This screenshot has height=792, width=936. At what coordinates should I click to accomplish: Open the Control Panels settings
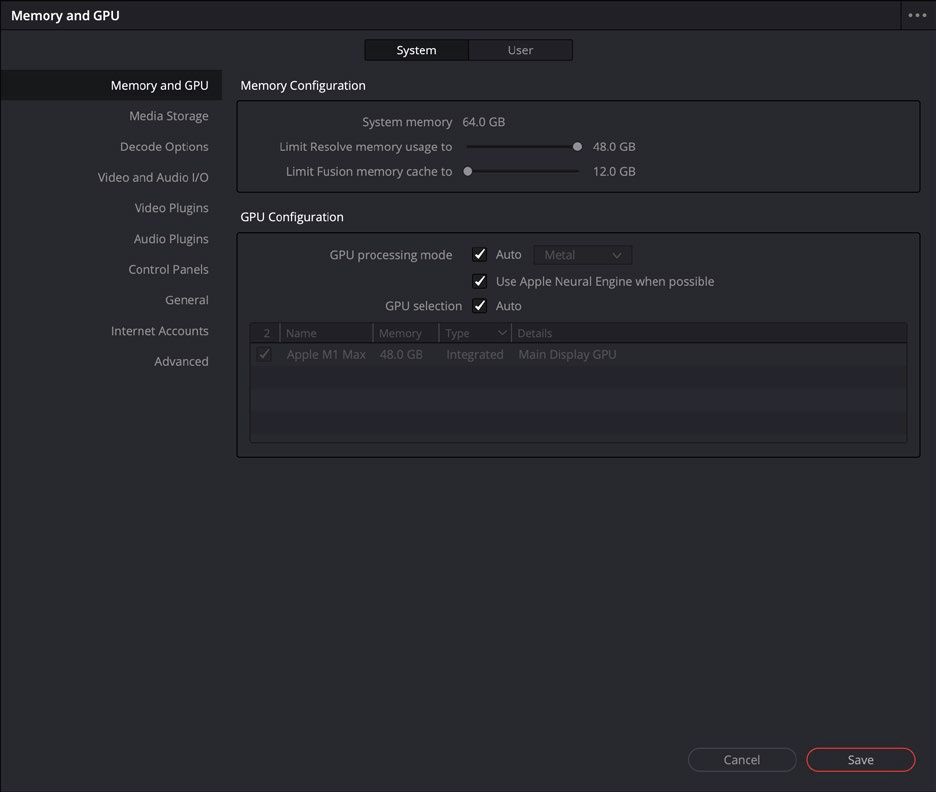pyautogui.click(x=168, y=269)
